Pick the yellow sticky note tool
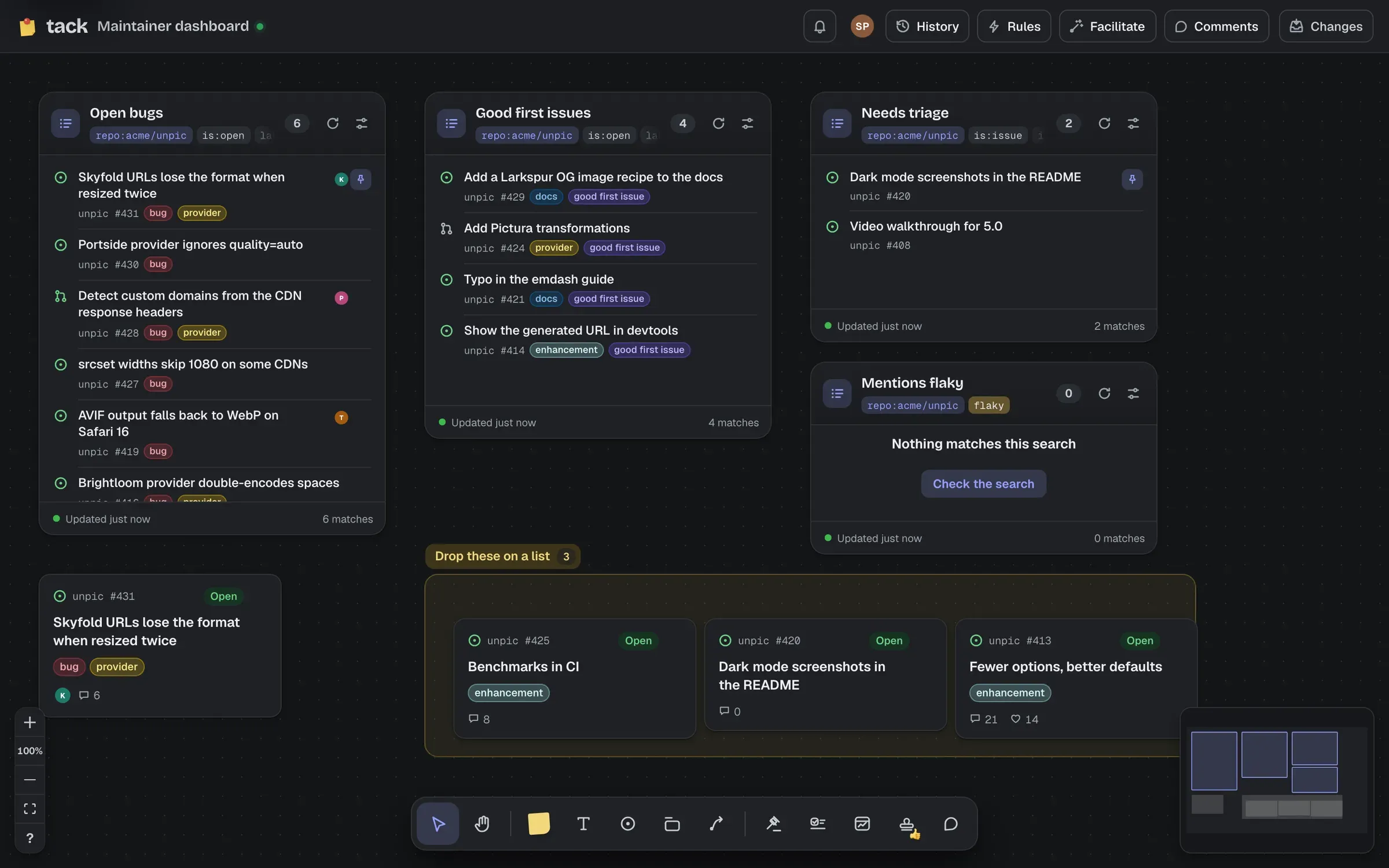Screen dimensions: 1389x868 click(539, 823)
